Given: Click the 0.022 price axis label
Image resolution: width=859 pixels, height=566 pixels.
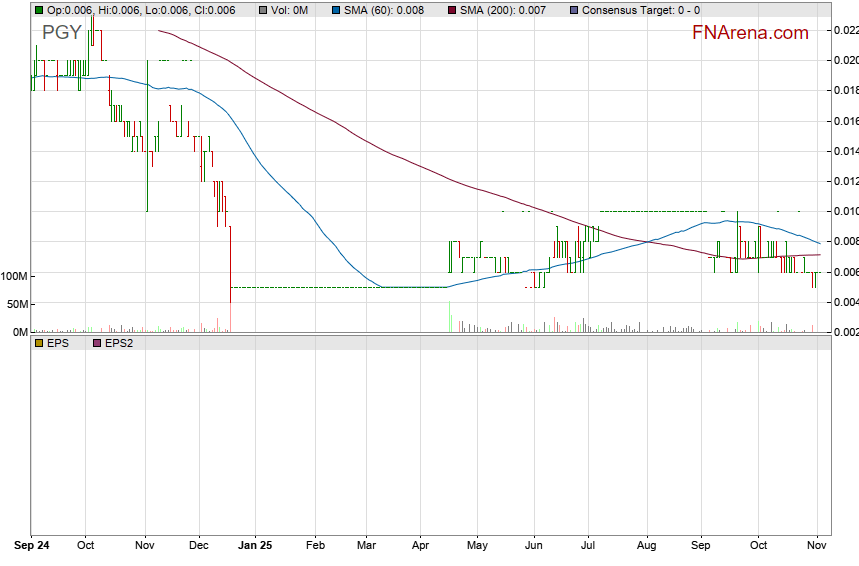Looking at the screenshot, I should pos(845,30).
